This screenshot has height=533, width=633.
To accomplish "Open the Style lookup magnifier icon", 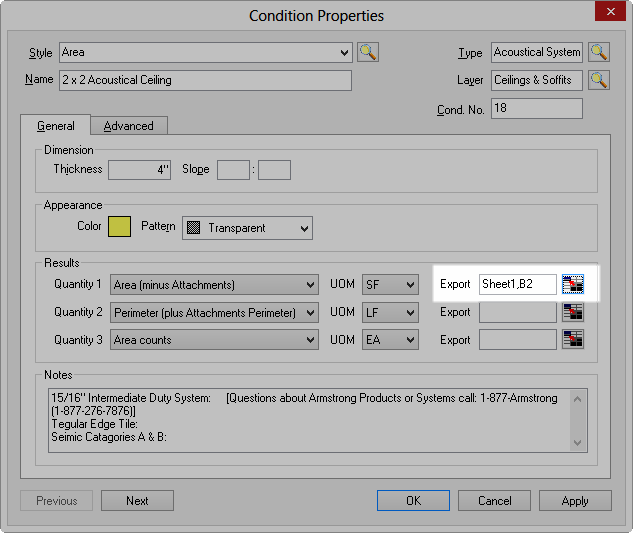I will pyautogui.click(x=368, y=52).
